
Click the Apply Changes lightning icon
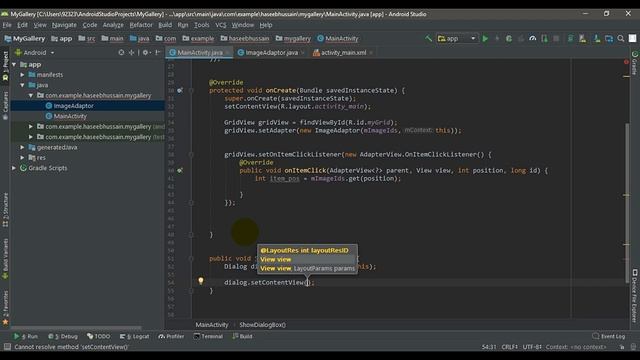(497, 39)
